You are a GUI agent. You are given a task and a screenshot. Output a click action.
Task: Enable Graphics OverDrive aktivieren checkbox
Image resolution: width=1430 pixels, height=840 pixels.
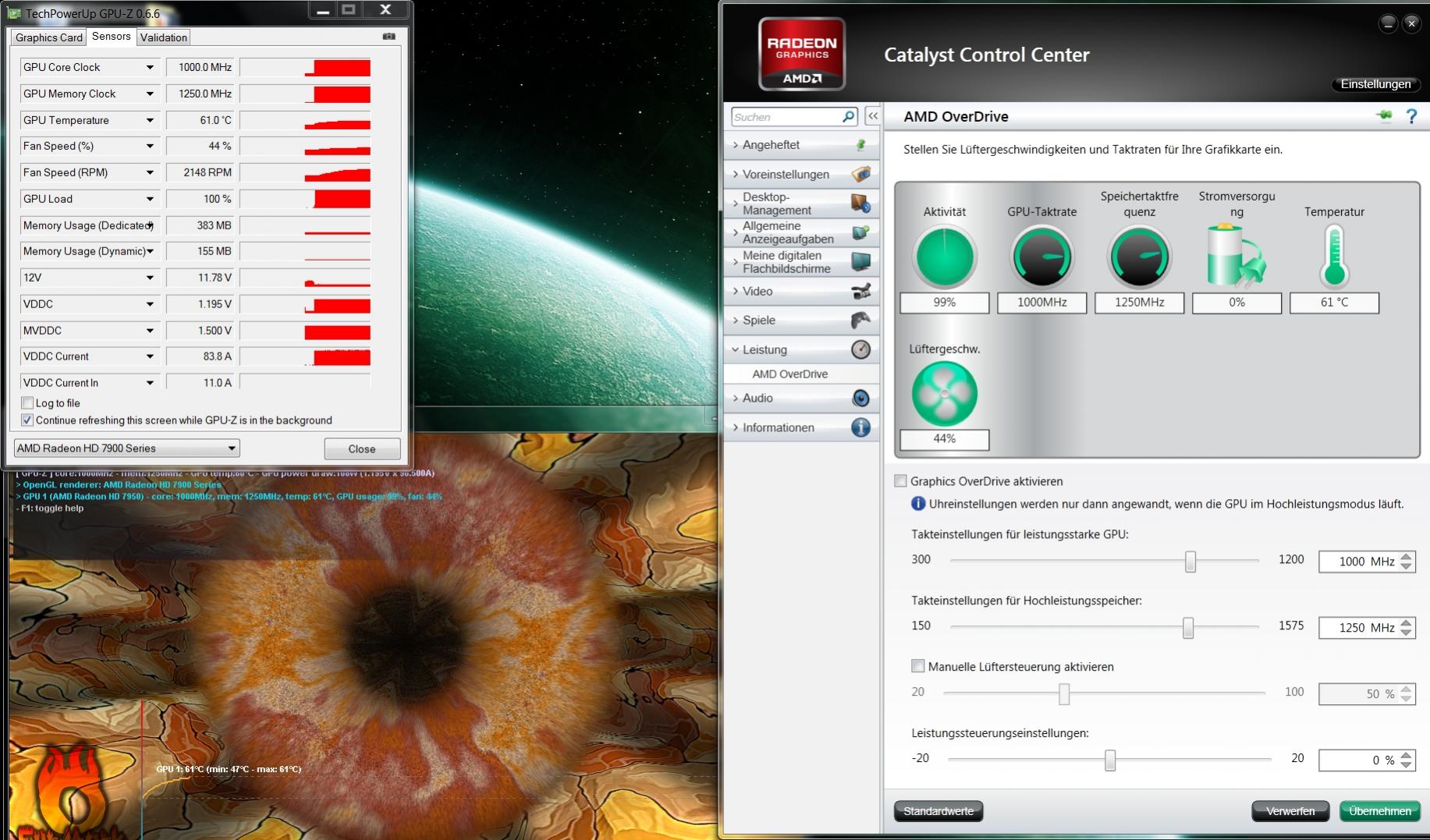900,481
